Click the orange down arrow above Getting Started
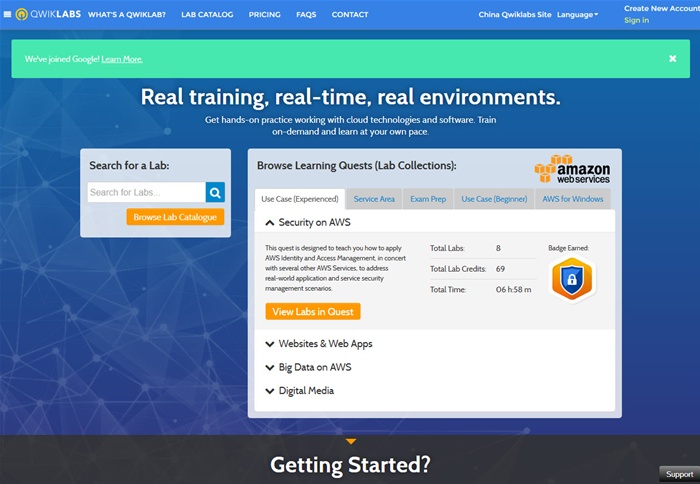Screen dimensions: 700x484 click(351, 441)
